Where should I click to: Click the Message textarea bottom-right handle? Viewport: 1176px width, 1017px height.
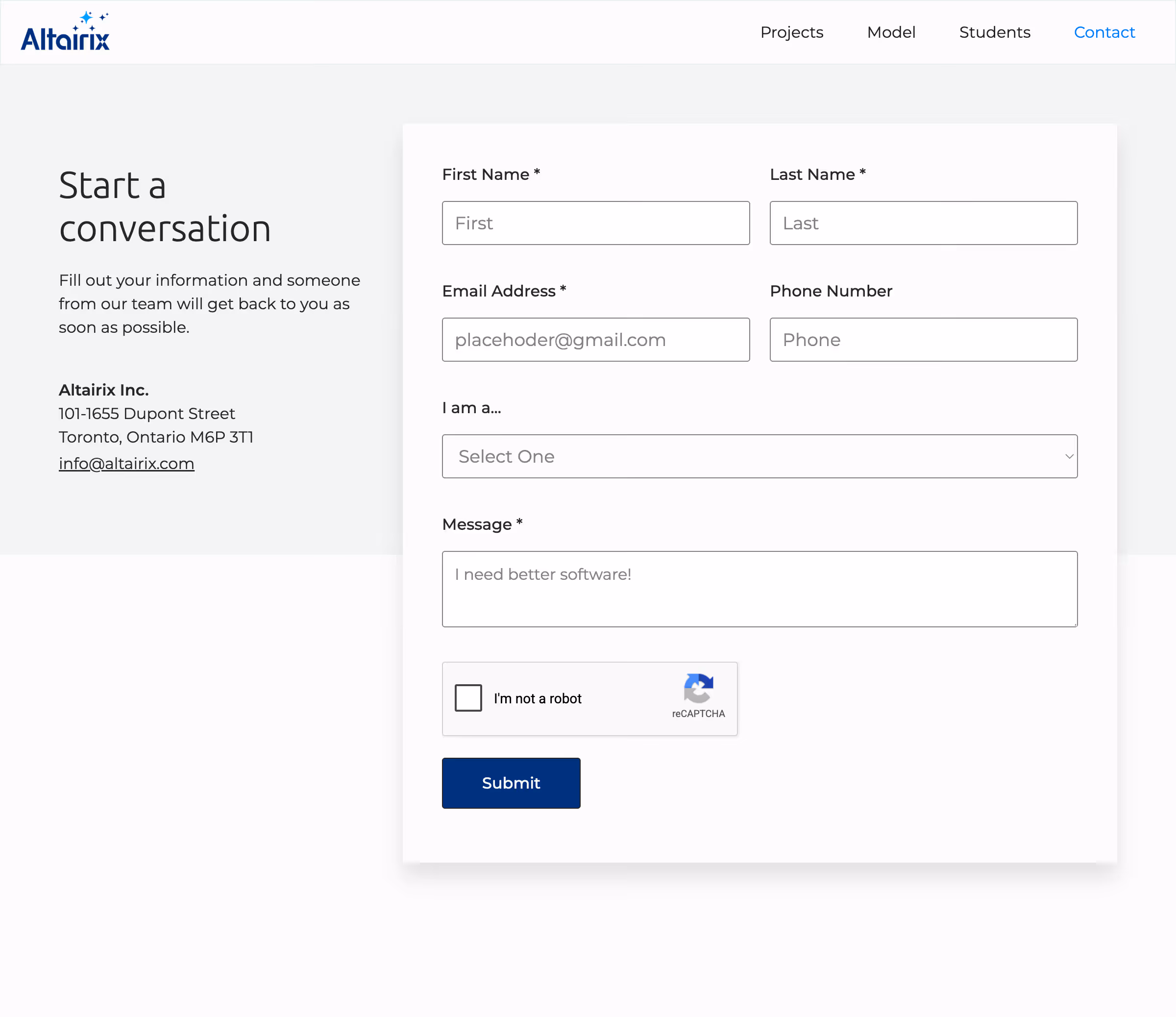(x=1075, y=624)
